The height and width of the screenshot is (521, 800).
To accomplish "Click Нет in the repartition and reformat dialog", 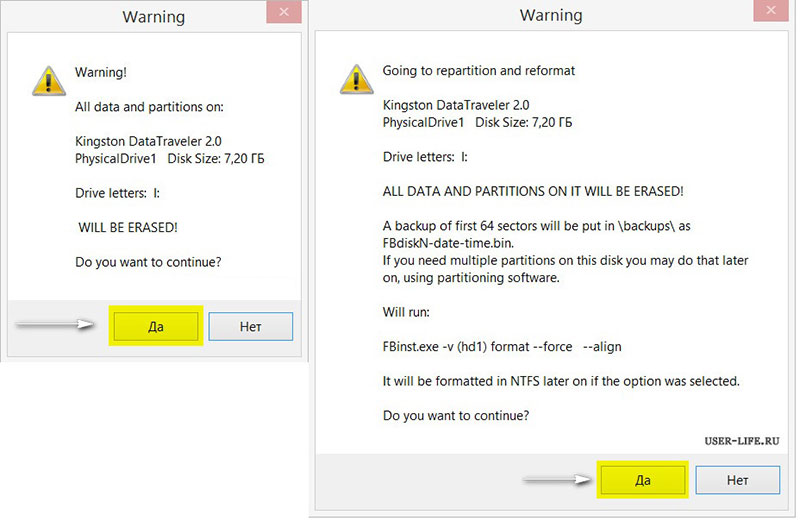I will [738, 480].
